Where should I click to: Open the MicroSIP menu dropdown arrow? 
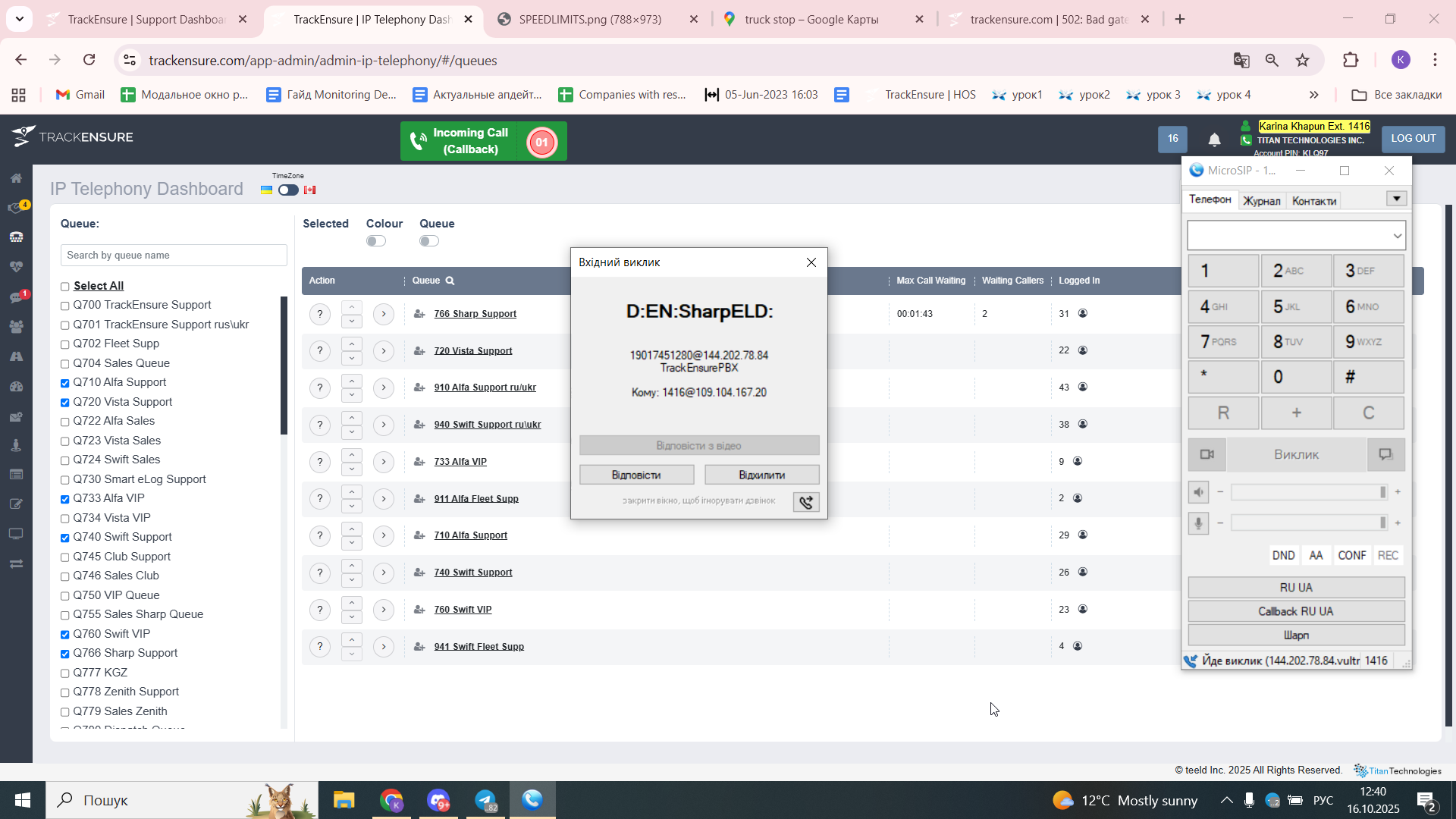click(x=1396, y=199)
